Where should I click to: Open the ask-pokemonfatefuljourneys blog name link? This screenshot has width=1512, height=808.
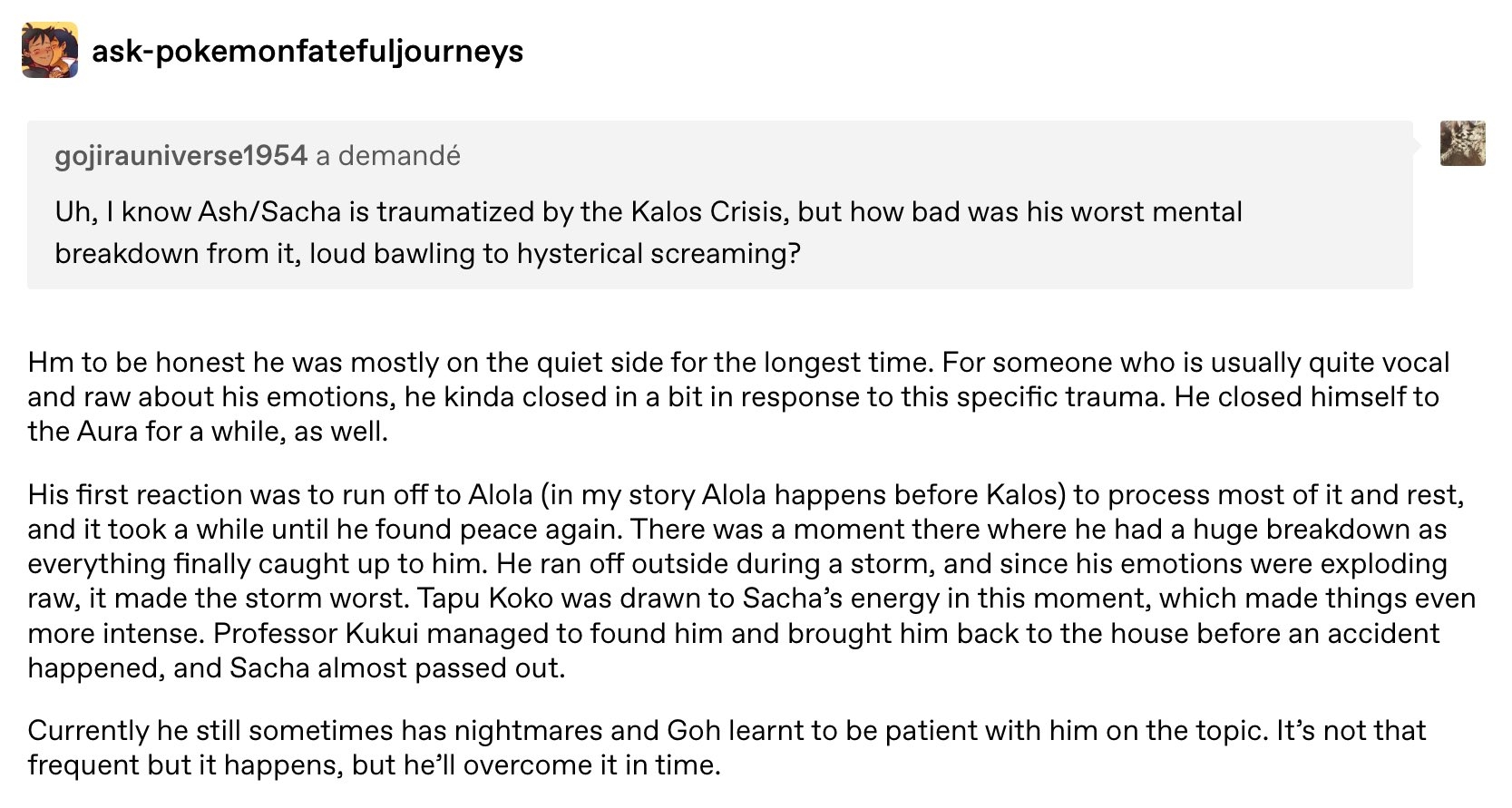pyautogui.click(x=307, y=51)
